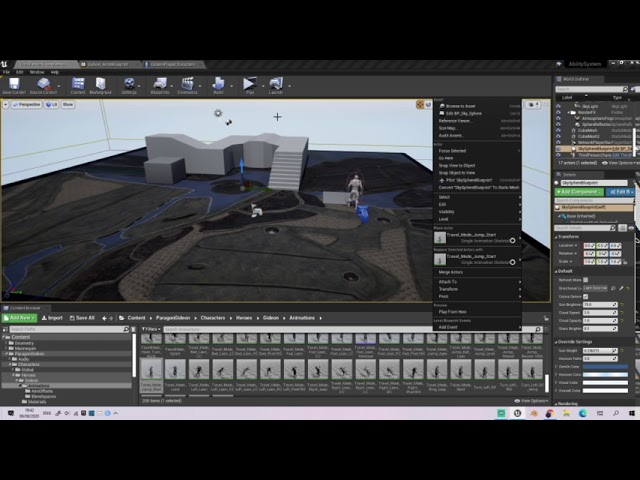Image resolution: width=640 pixels, height=480 pixels.
Task: Click the Unreal Engine logo icon
Action: point(4,64)
